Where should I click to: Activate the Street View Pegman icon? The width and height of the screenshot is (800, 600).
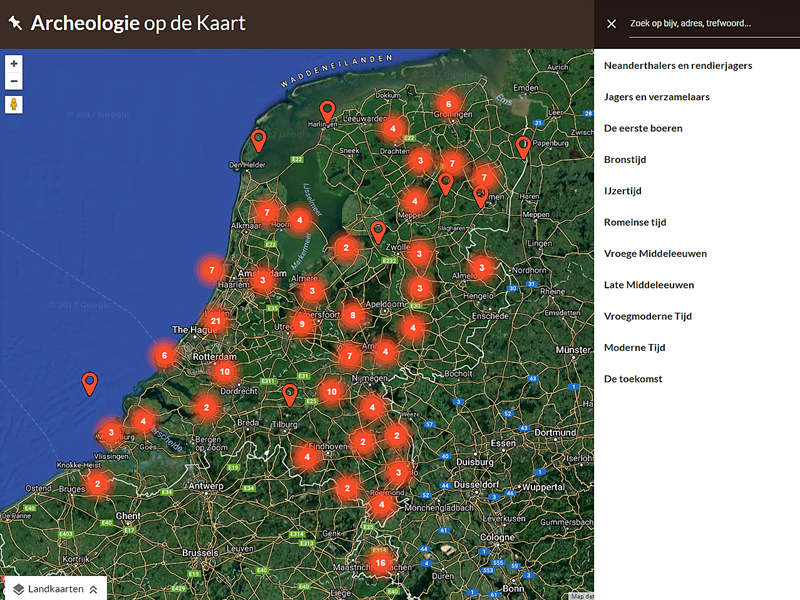[12, 104]
